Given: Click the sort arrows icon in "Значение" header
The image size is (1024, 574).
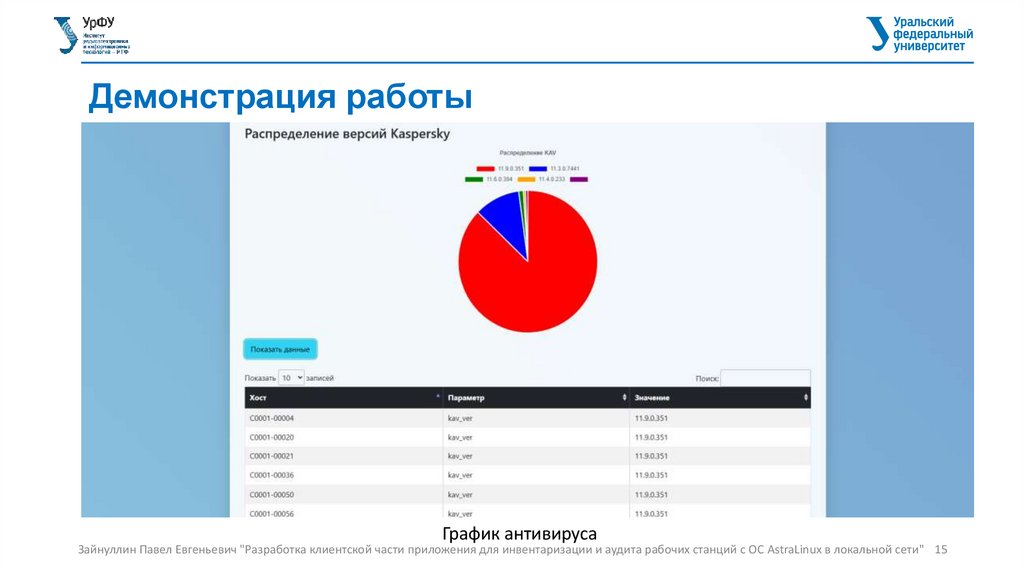Looking at the screenshot, I should coord(805,397).
